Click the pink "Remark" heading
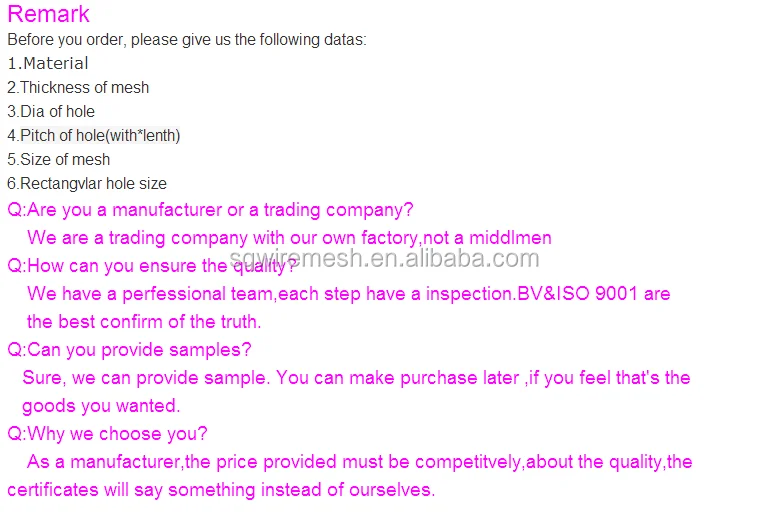The image size is (766, 518). (x=48, y=14)
